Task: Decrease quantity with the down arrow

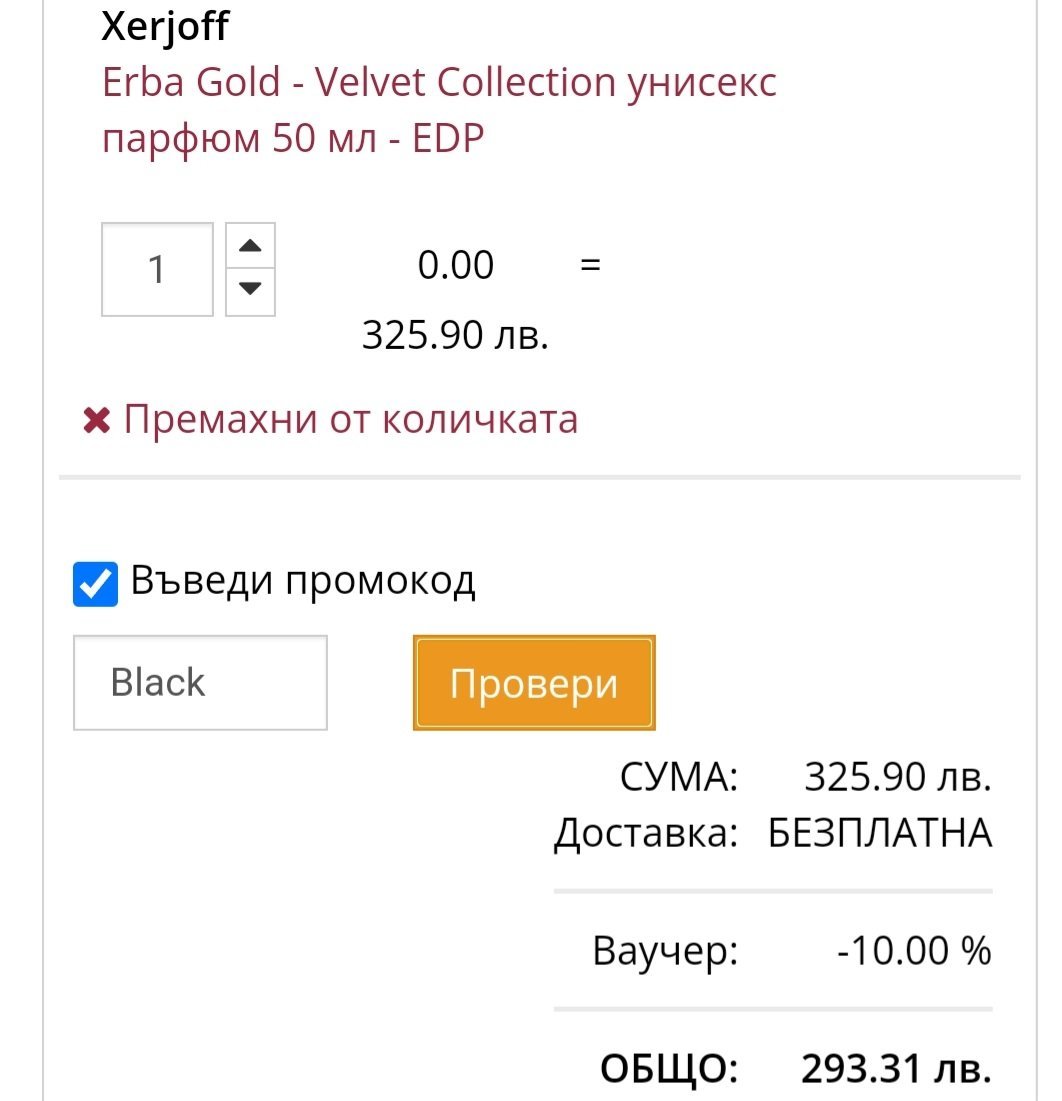Action: point(250,290)
